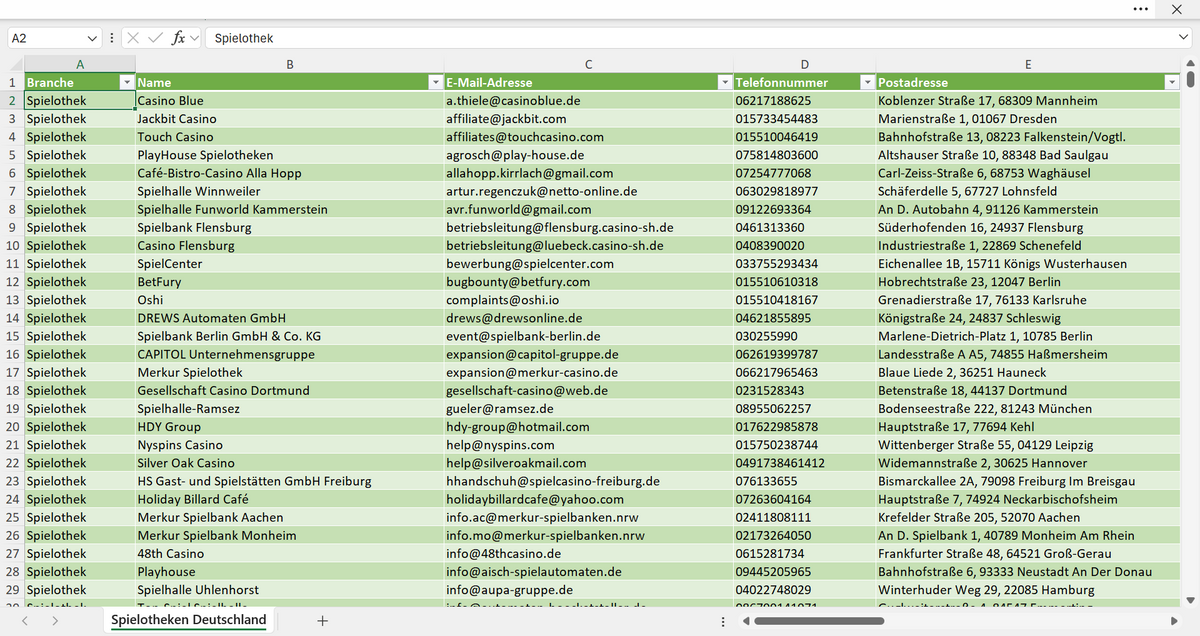Click the vertical scroll up arrow
The image size is (1200, 636).
pyautogui.click(x=1190, y=63)
